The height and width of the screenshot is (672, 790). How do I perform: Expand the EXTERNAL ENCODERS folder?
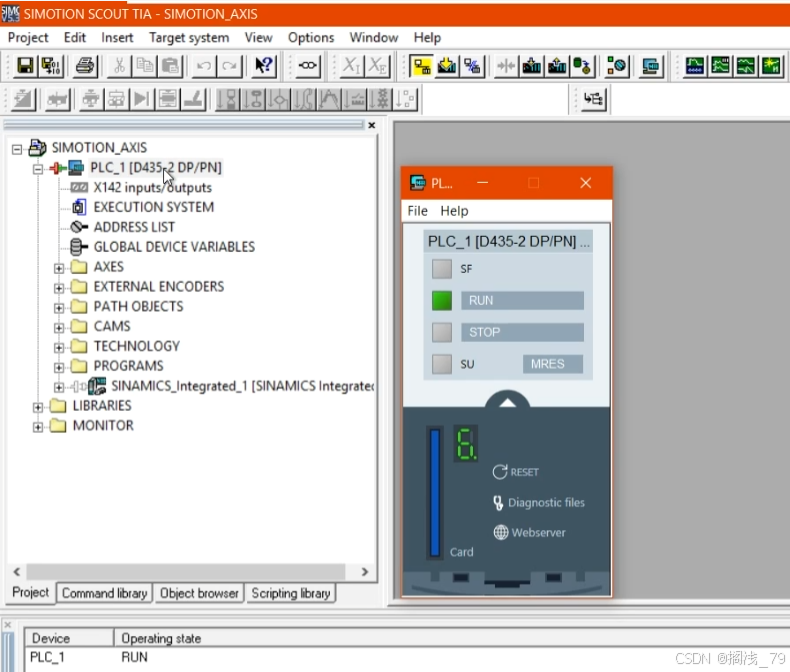[x=59, y=288]
